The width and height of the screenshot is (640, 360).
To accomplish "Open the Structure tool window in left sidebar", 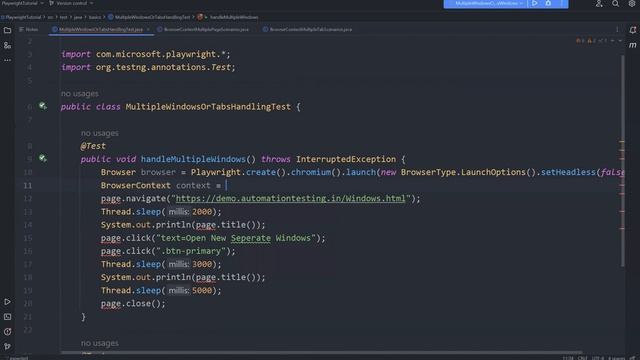I will point(7,45).
